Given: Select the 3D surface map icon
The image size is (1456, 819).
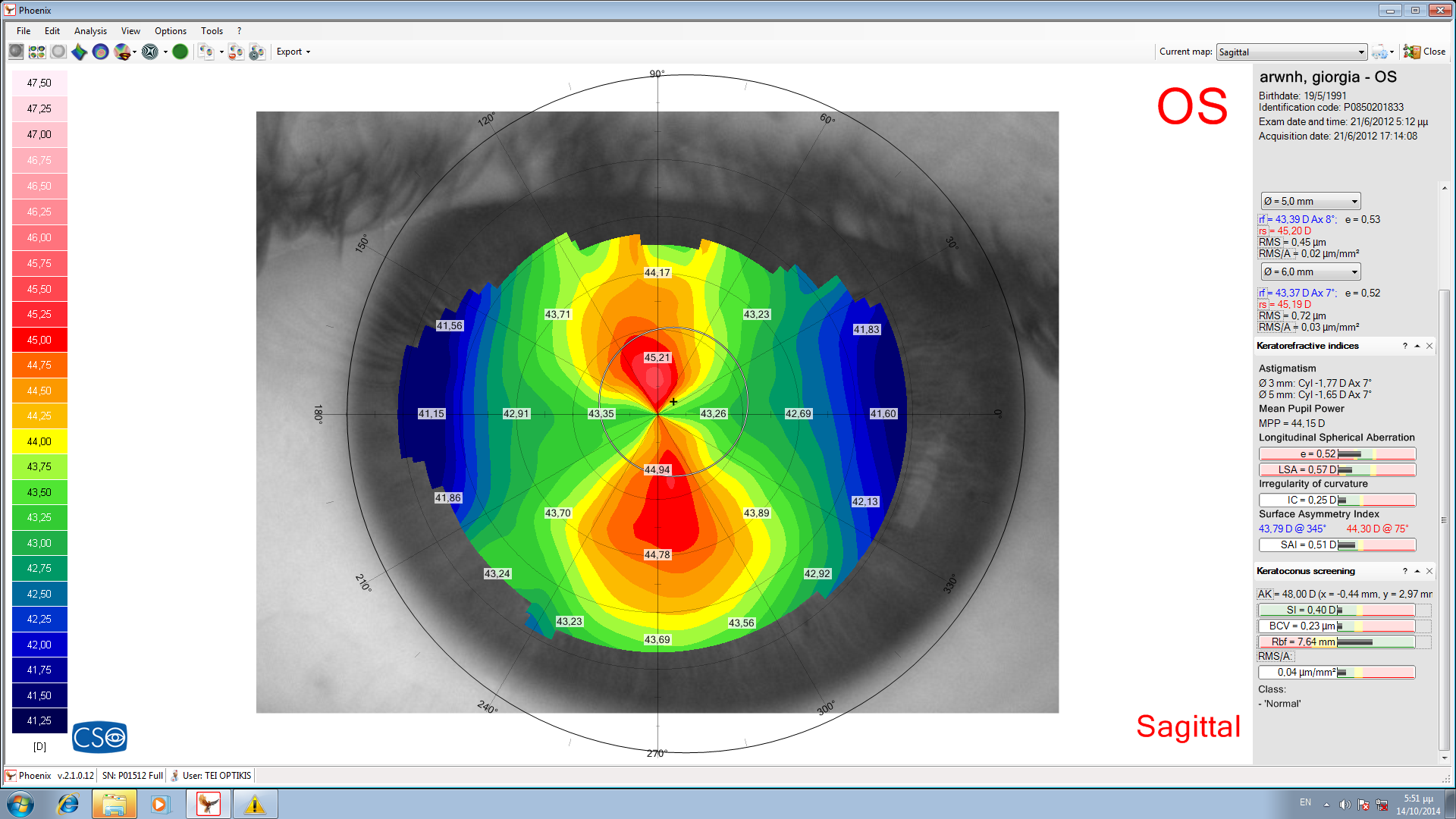Looking at the screenshot, I should point(80,52).
